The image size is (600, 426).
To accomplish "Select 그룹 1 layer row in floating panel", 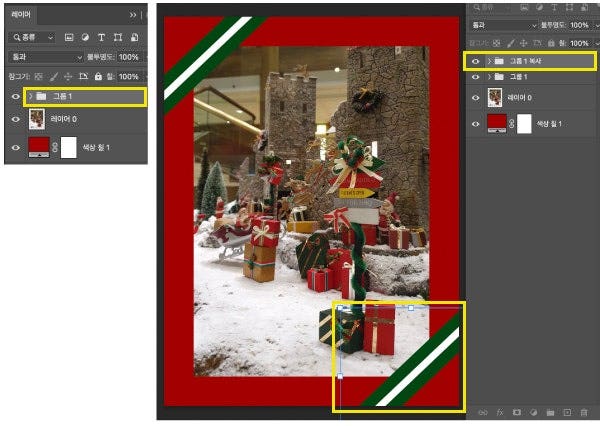I will pos(85,96).
